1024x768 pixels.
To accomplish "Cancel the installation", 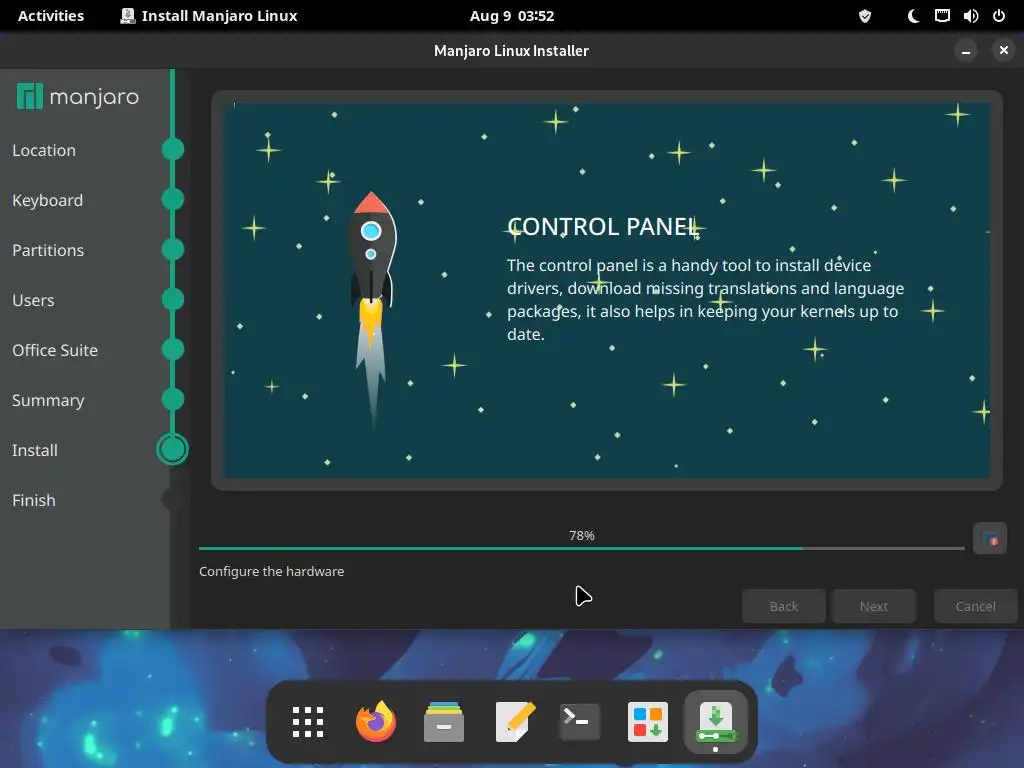I will tap(976, 606).
